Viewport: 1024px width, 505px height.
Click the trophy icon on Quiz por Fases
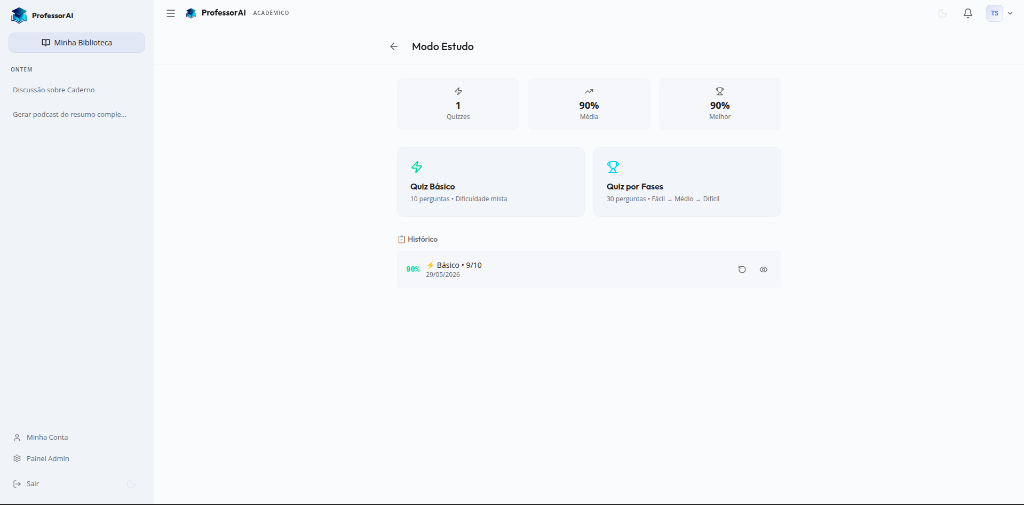[613, 167]
